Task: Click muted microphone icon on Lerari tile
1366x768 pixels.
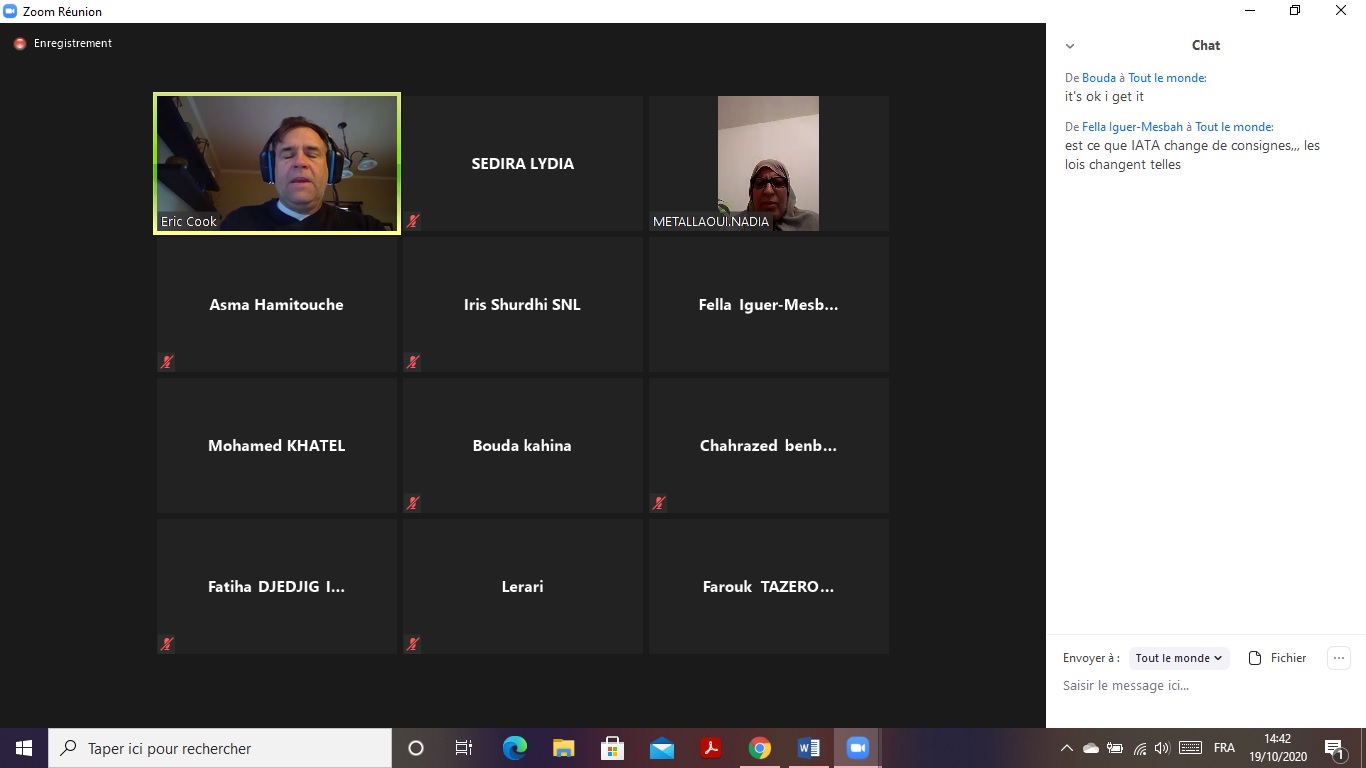Action: click(x=413, y=644)
